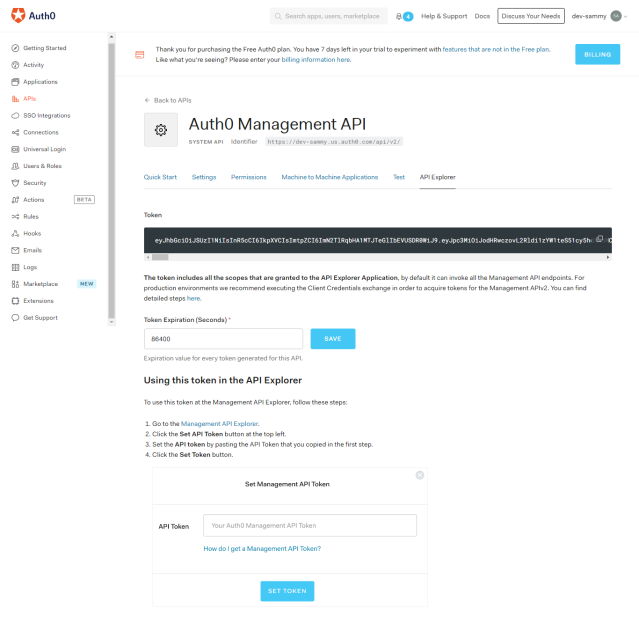Close Set Management API Token dialog X
This screenshot has width=639, height=630.
coord(419,475)
